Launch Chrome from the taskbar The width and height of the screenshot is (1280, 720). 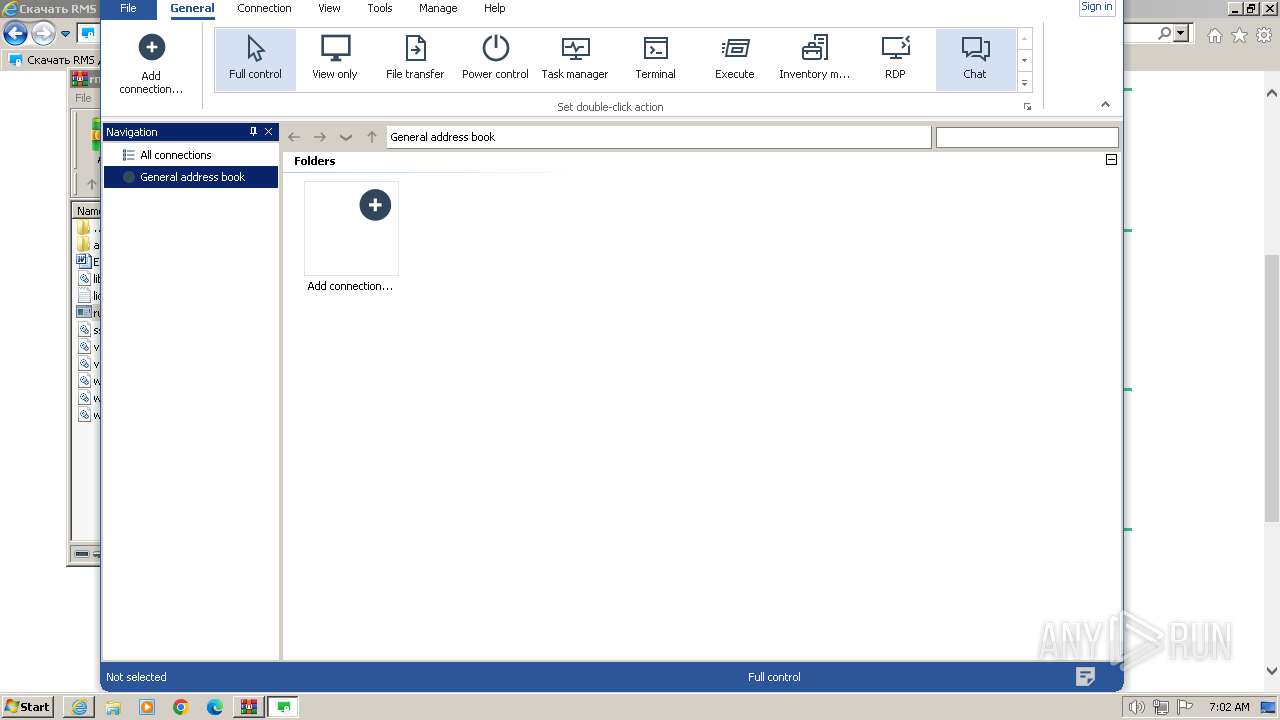(181, 707)
